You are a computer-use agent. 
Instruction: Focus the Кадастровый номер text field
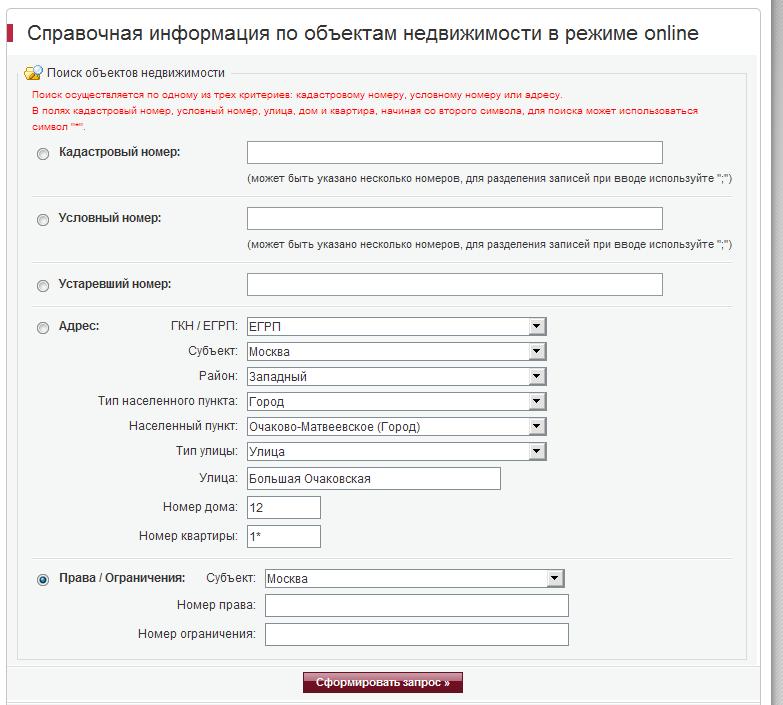coord(455,152)
